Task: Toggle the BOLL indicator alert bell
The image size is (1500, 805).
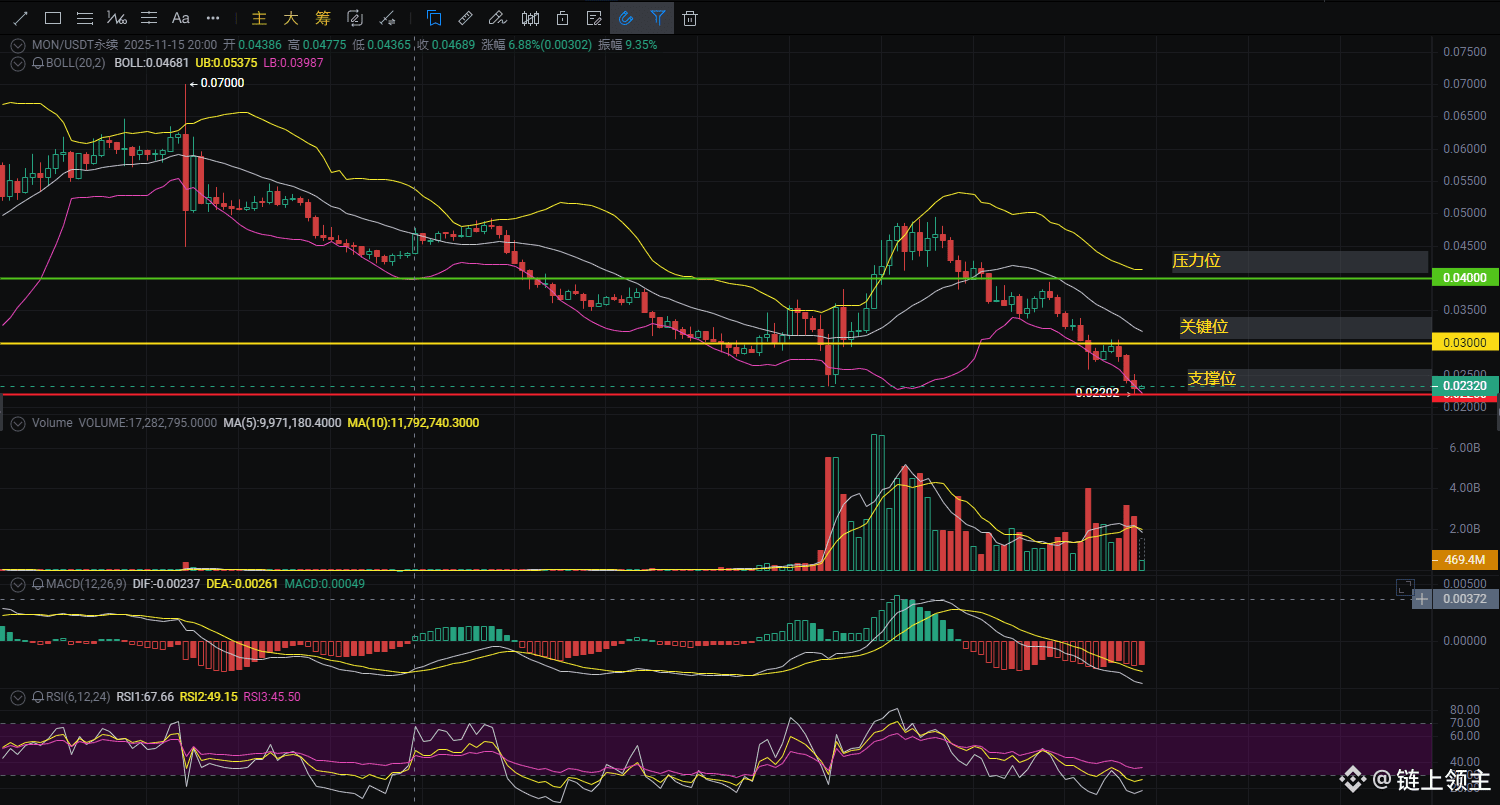Action: pos(38,63)
